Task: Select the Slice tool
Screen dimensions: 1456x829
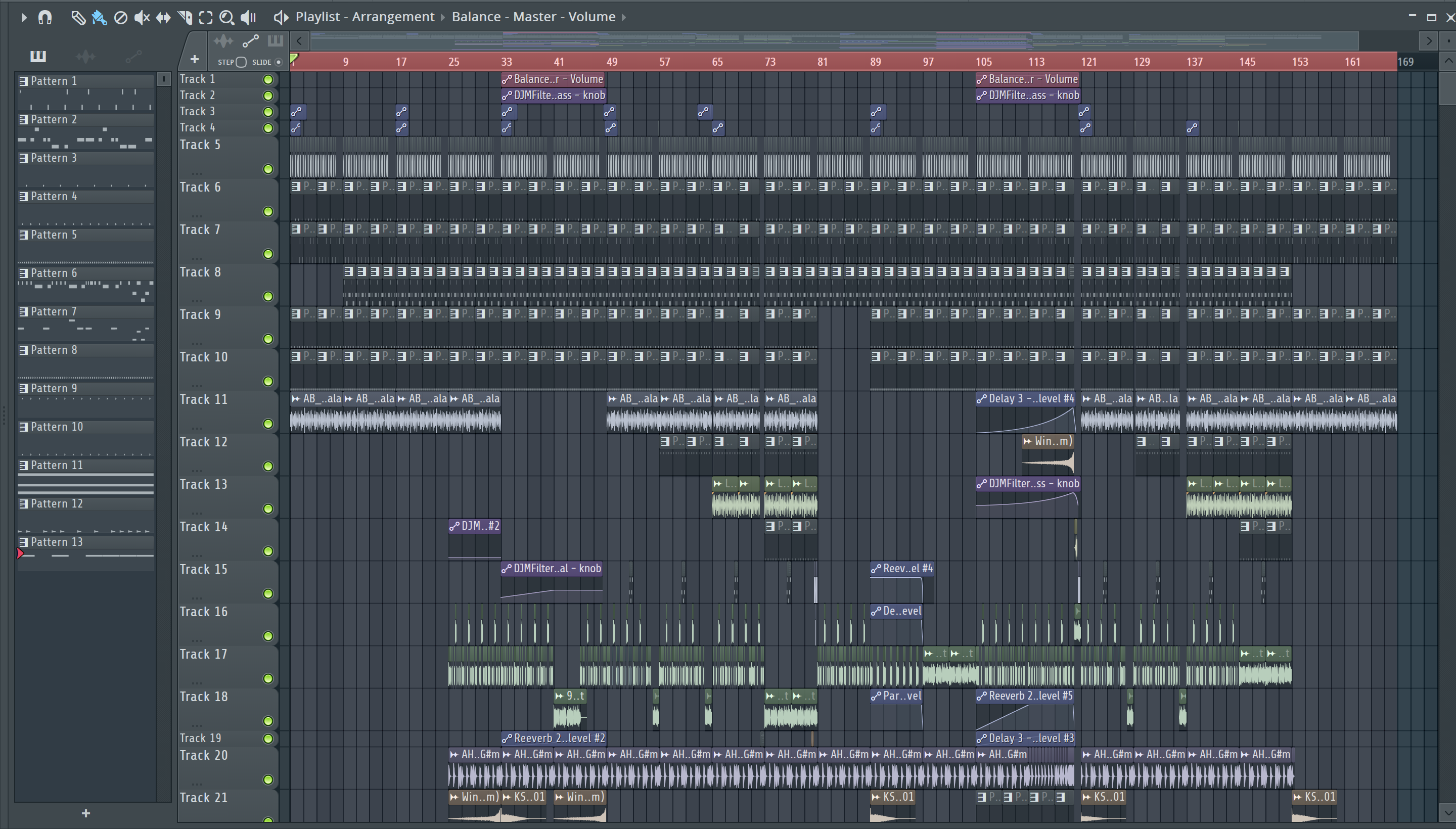Action: click(185, 18)
